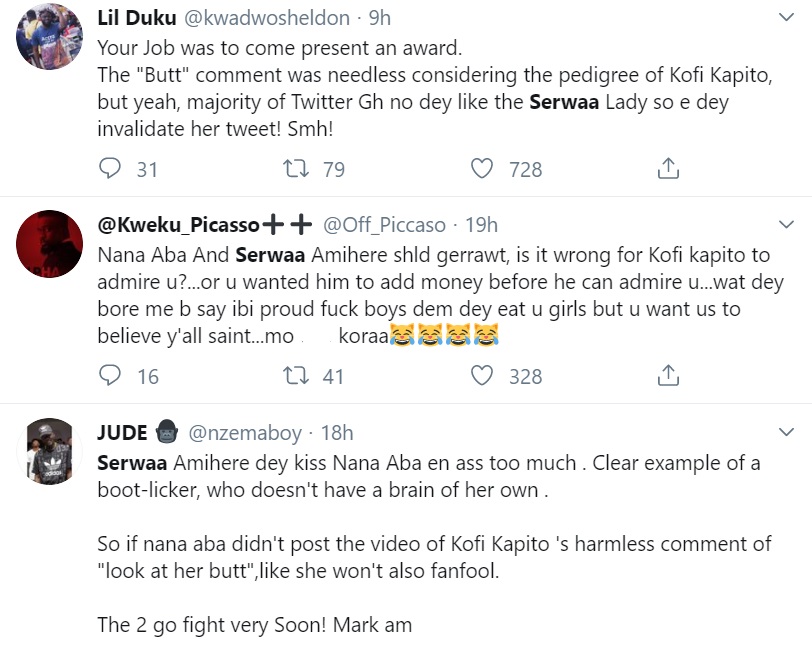
Task: Retweet Kweku_Picasso's tweet
Action: [298, 376]
